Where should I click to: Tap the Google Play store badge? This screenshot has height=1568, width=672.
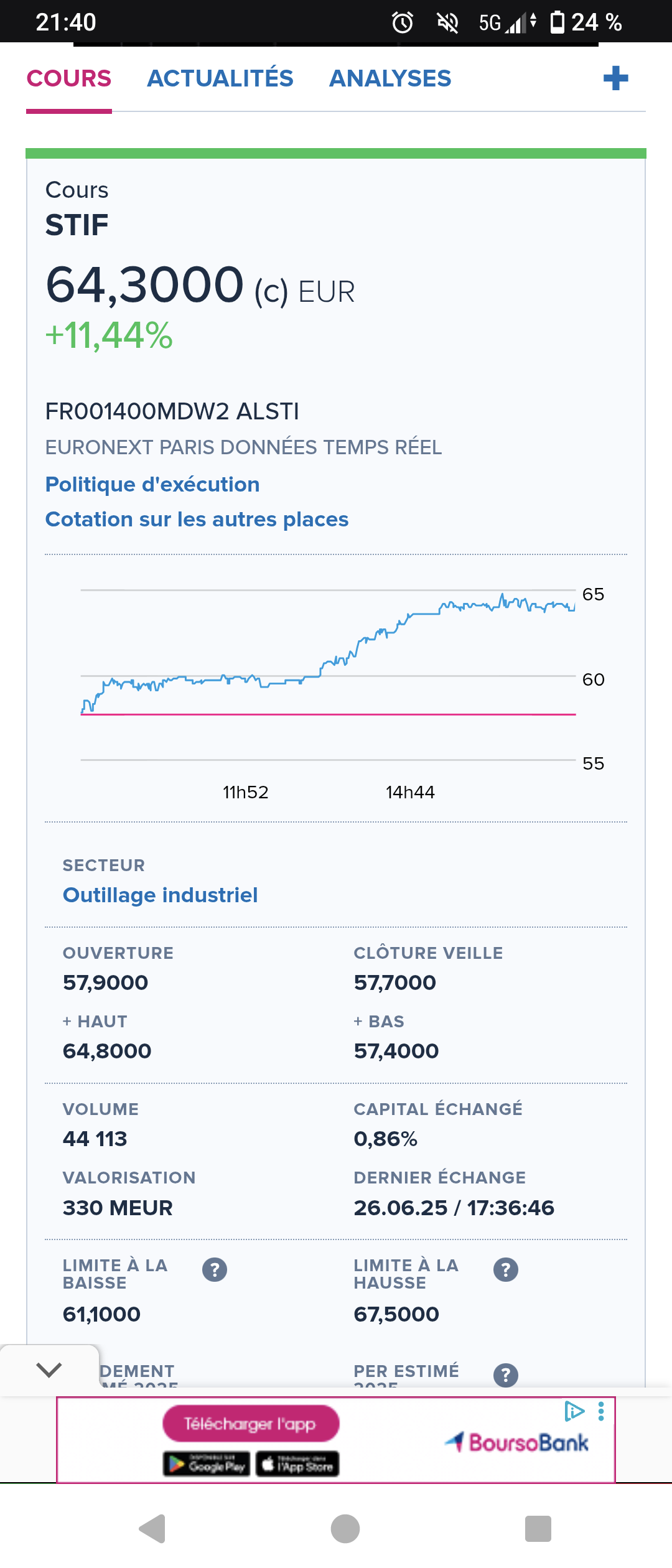(x=207, y=1463)
